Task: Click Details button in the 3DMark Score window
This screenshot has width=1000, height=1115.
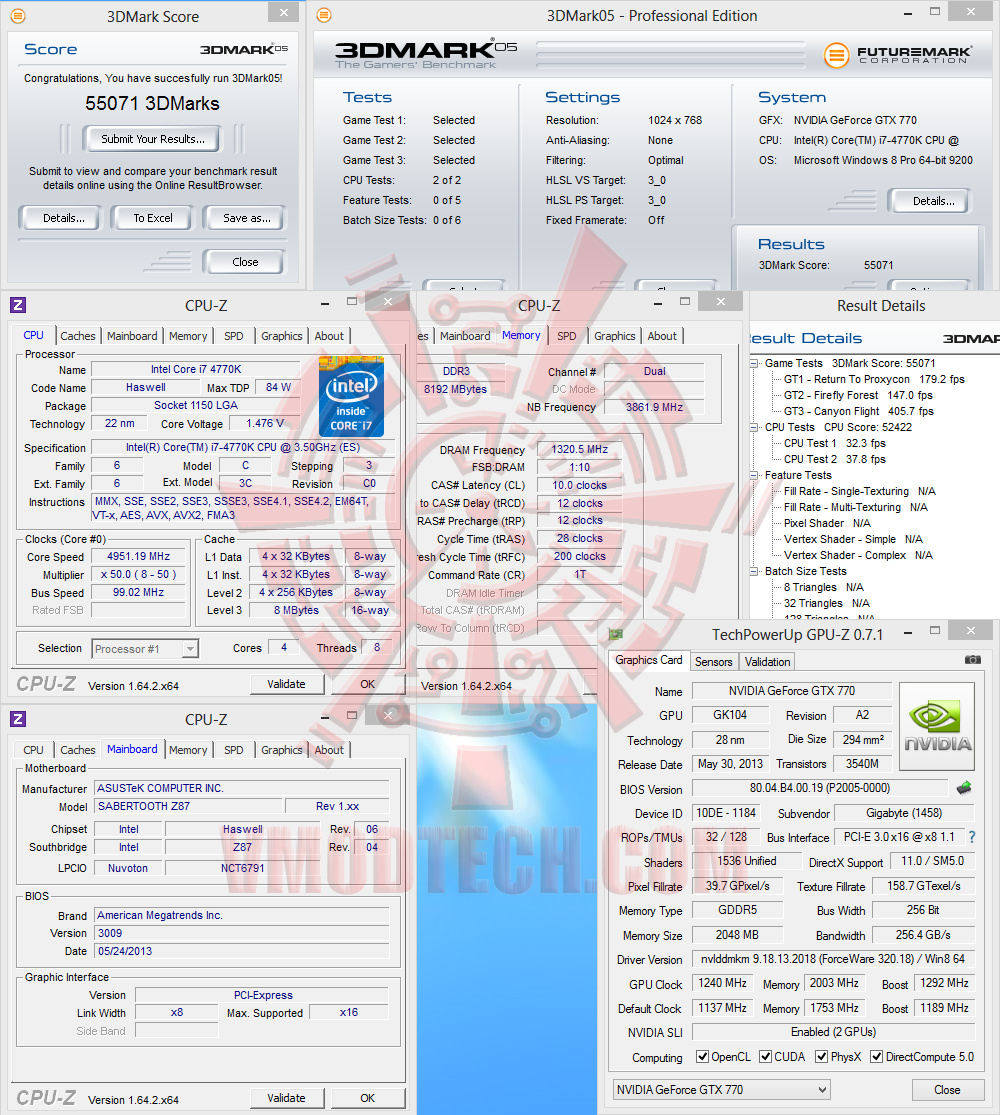Action: click(x=63, y=218)
